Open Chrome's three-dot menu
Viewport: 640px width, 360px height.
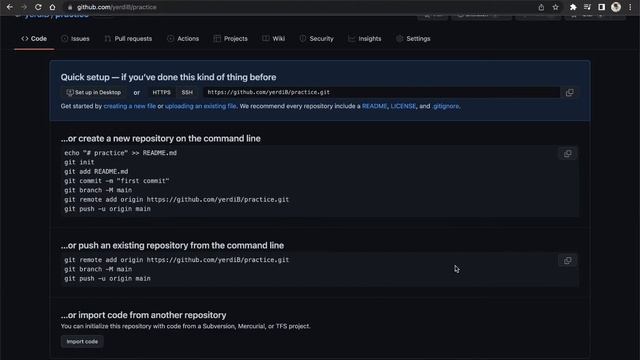630,7
